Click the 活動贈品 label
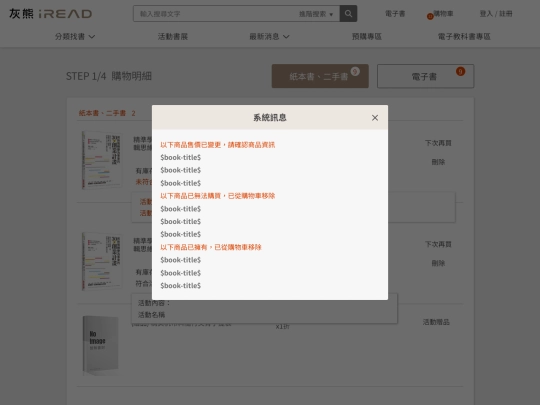 point(436,322)
